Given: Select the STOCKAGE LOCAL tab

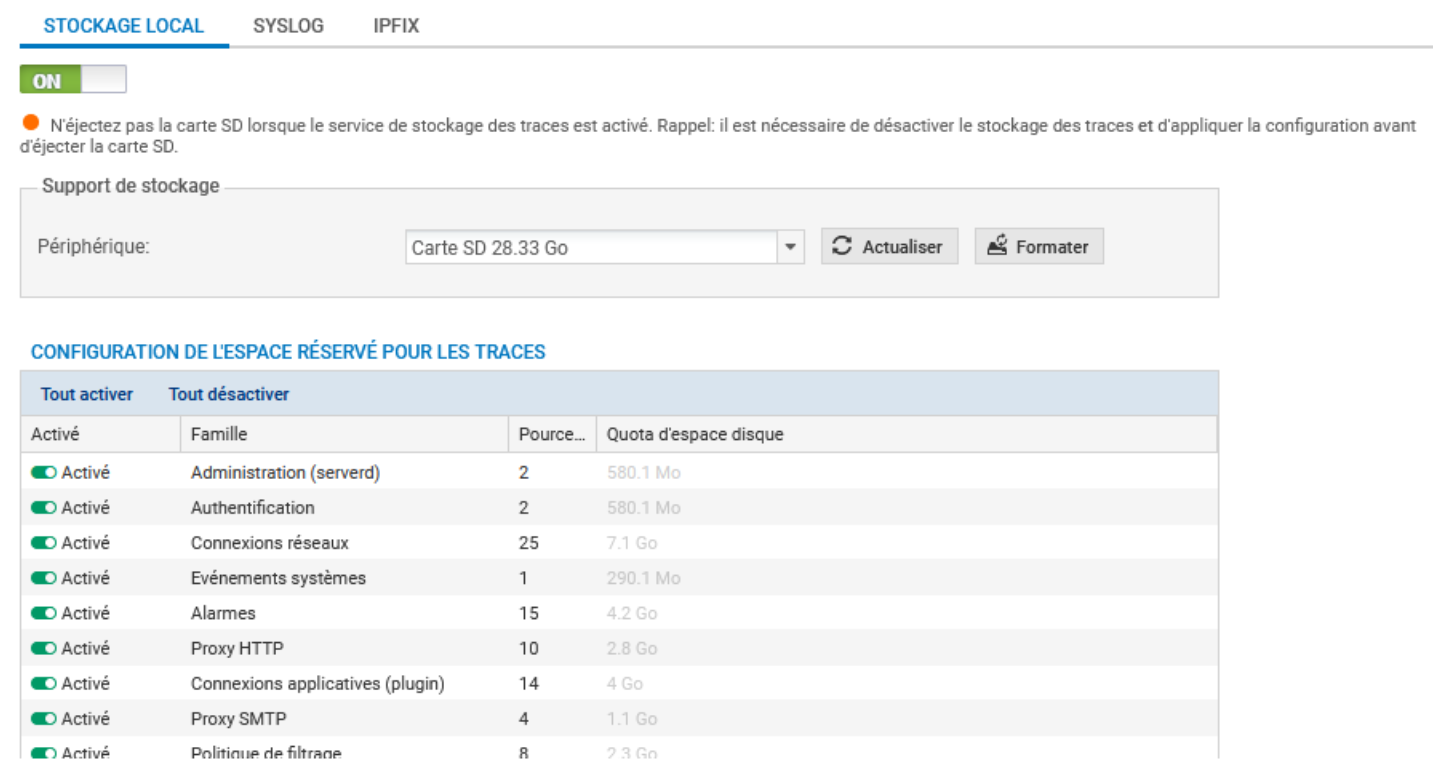Looking at the screenshot, I should pos(124,26).
